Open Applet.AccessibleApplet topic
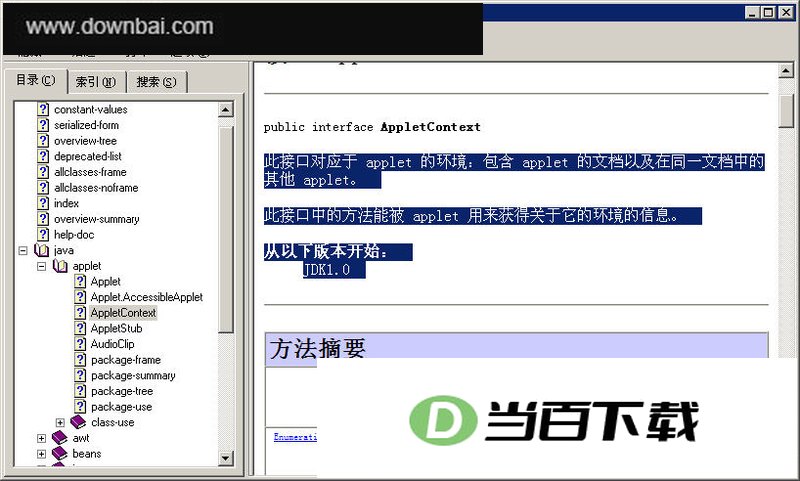Screen dimensions: 800x481 pyautogui.click(x=146, y=297)
